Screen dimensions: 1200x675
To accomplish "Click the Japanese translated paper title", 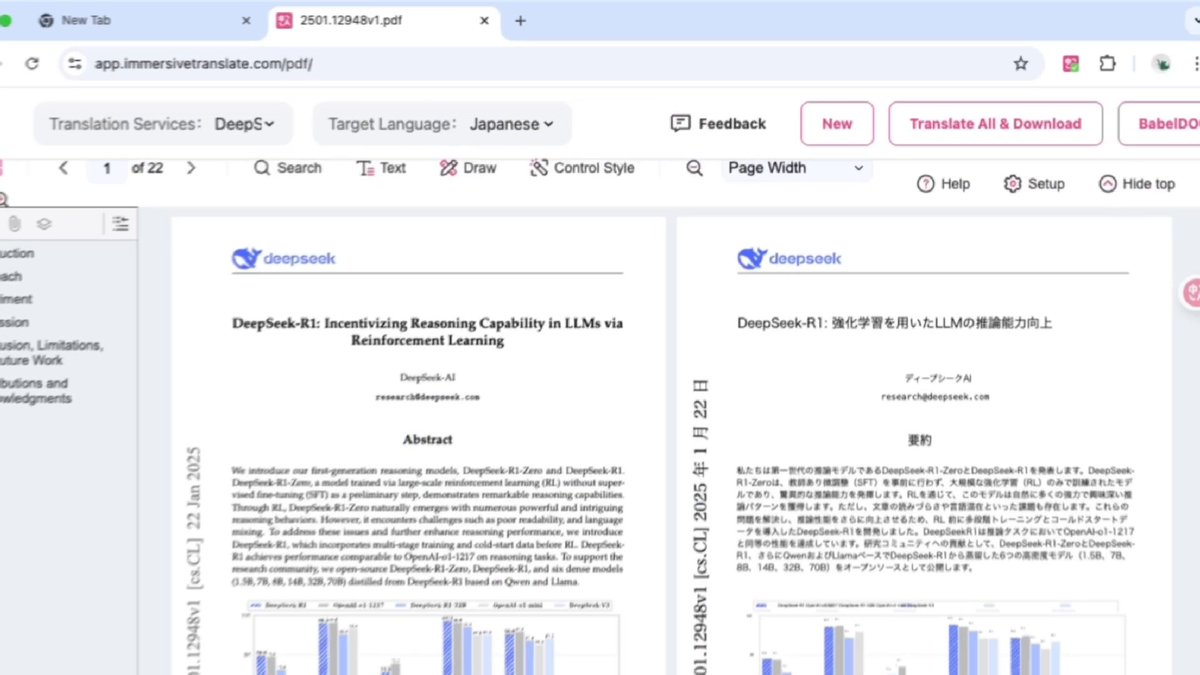I will point(895,323).
